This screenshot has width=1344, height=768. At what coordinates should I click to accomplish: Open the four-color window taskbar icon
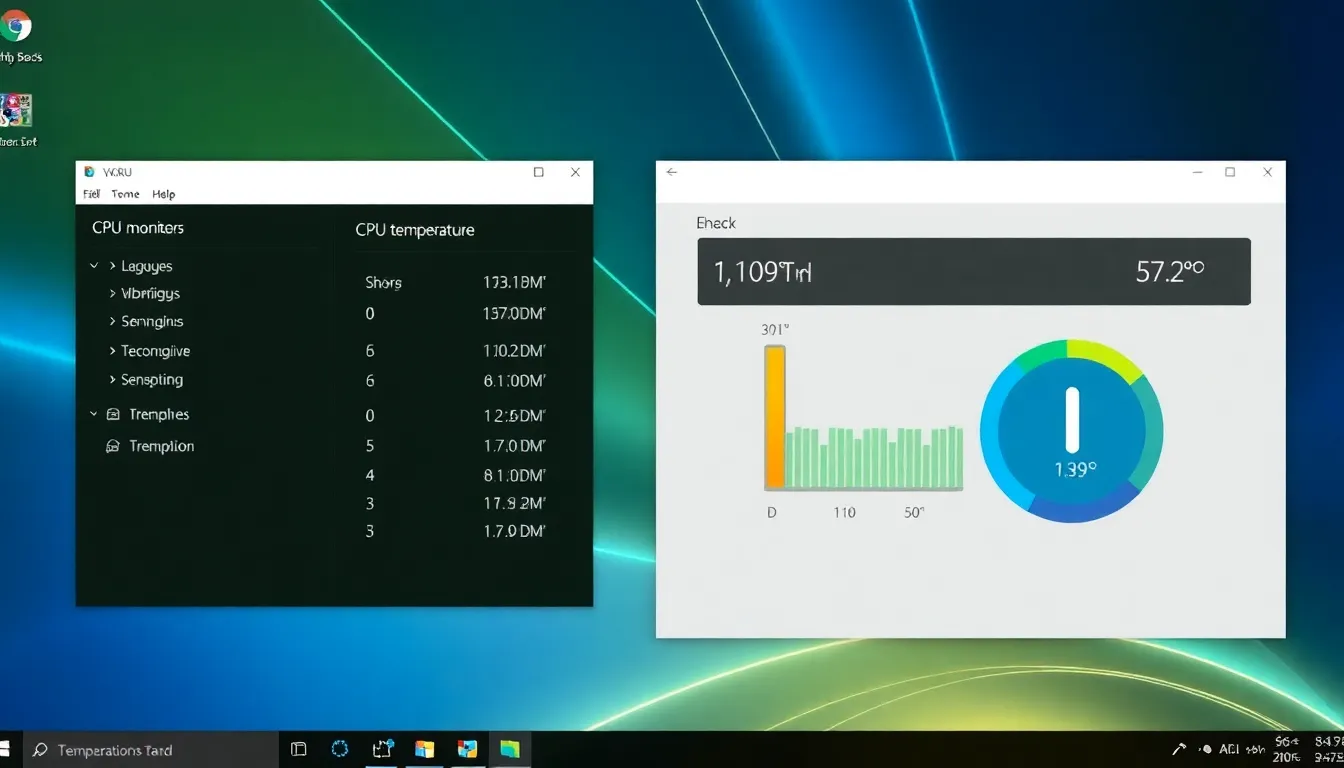[425, 749]
